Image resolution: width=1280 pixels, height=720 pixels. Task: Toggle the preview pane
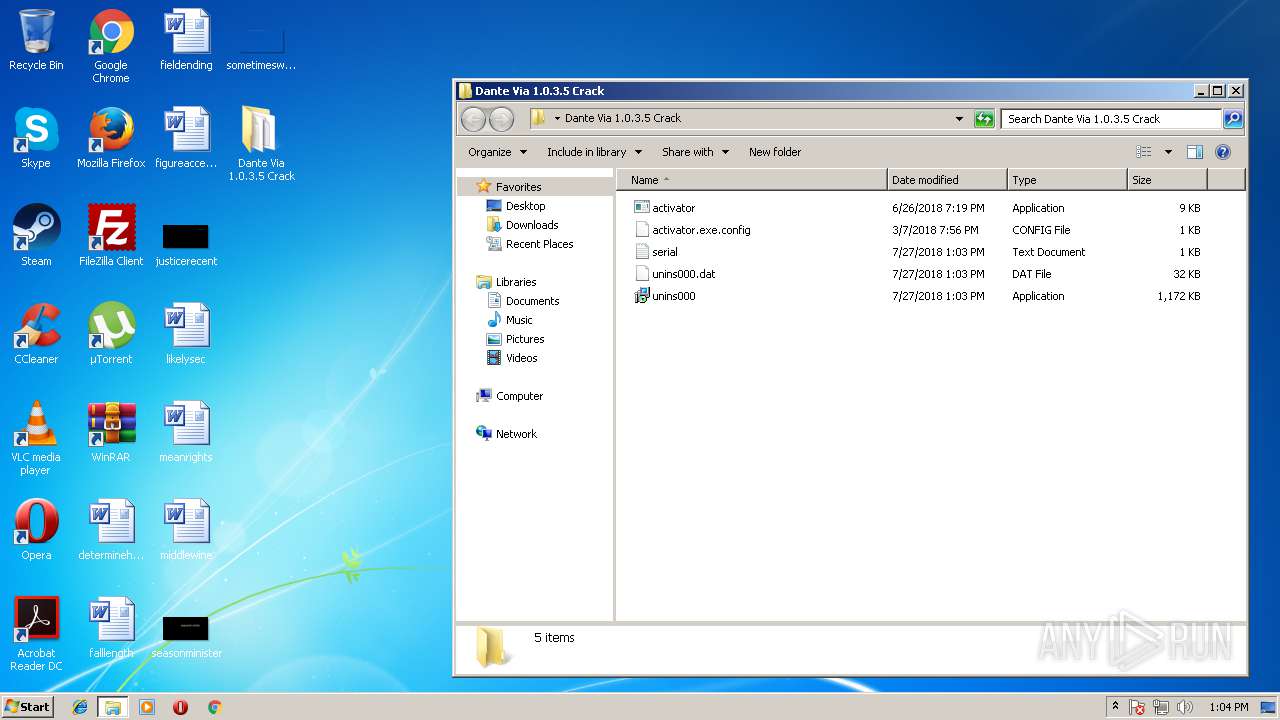point(1195,152)
